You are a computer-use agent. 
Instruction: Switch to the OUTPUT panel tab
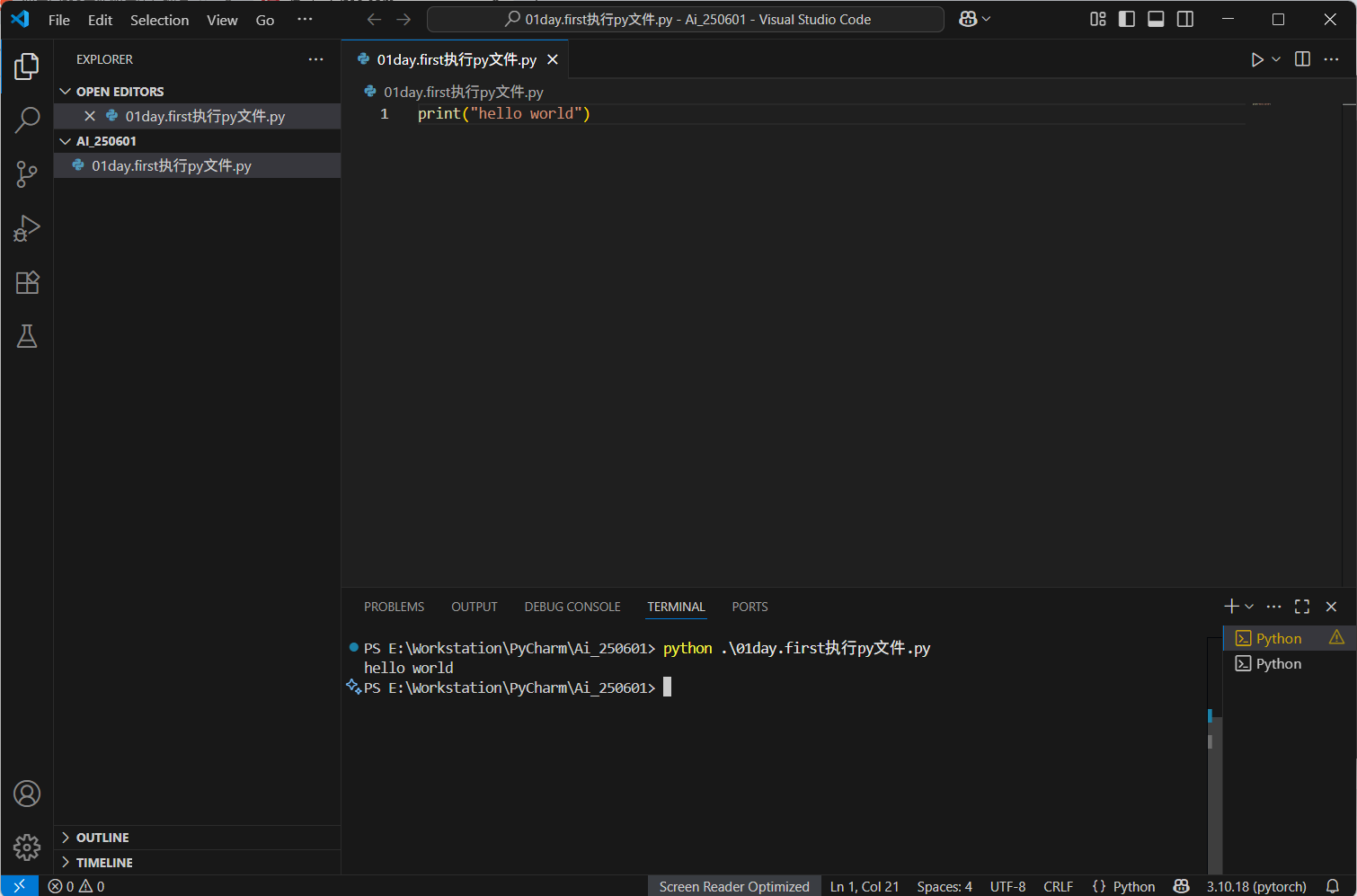coord(475,607)
